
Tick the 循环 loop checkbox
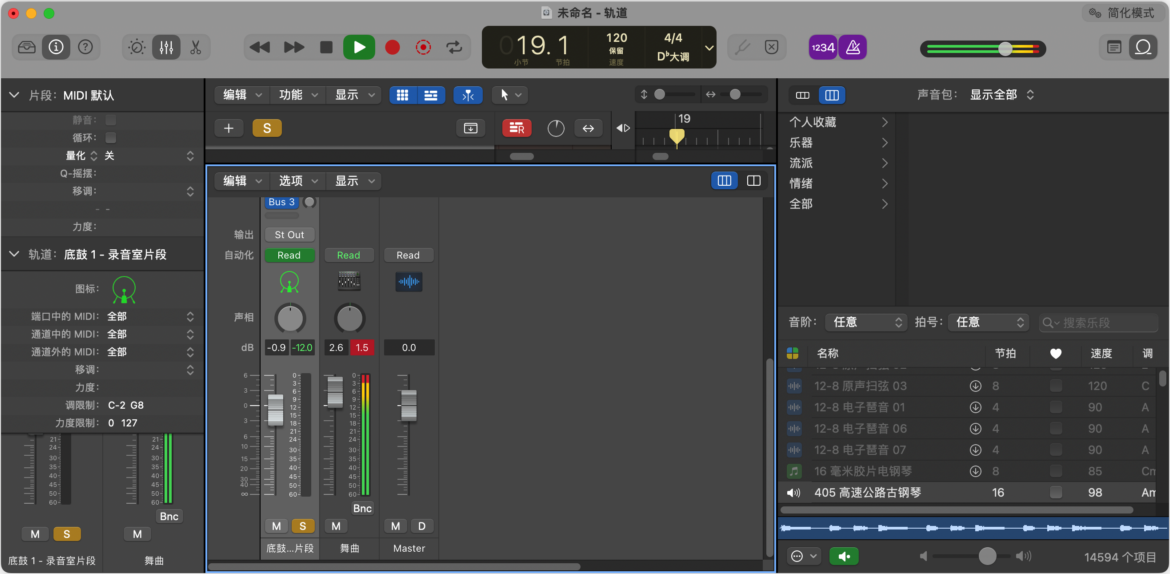[110, 137]
